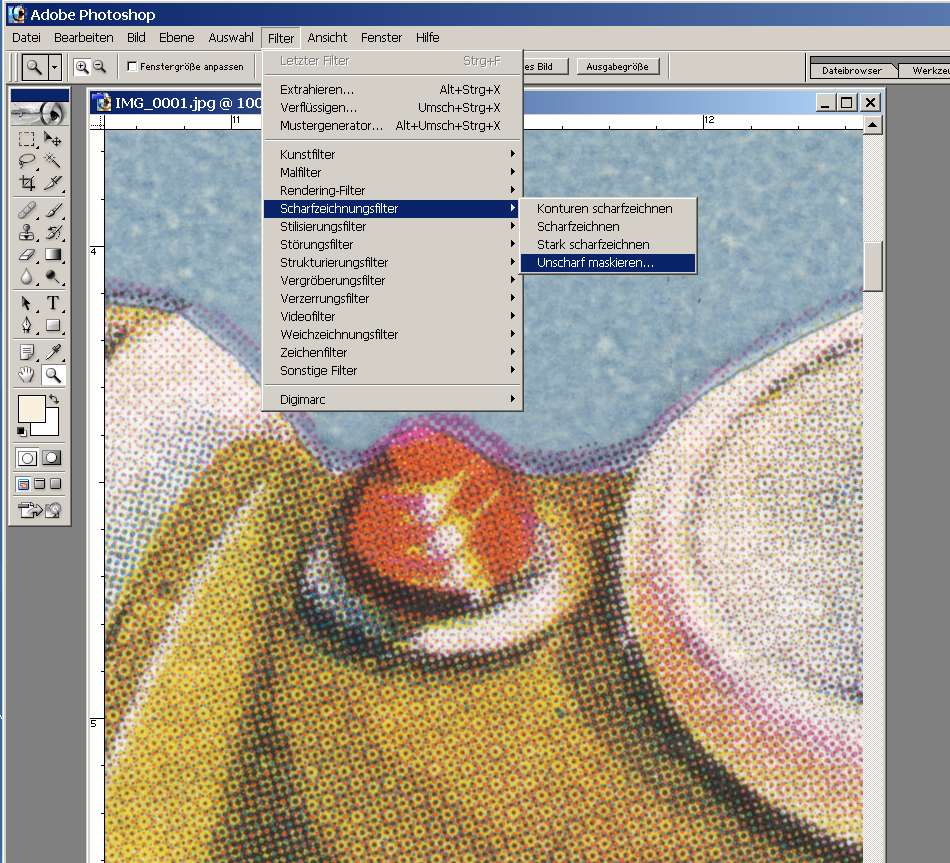
Task: Expand the Kunstfilter submenu
Action: [x=393, y=154]
